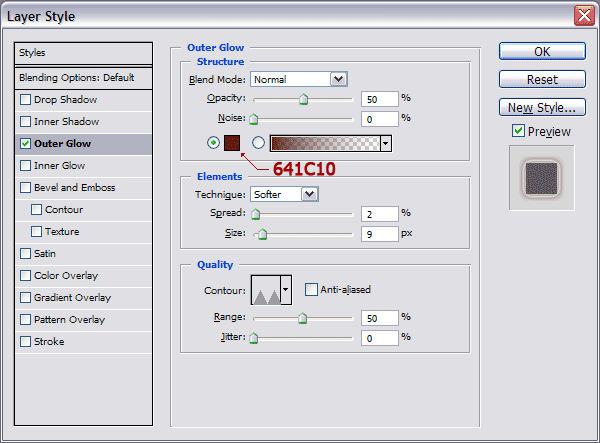Viewport: 600px width, 443px height.
Task: Click the layer style preview thumbnail
Action: (x=541, y=177)
